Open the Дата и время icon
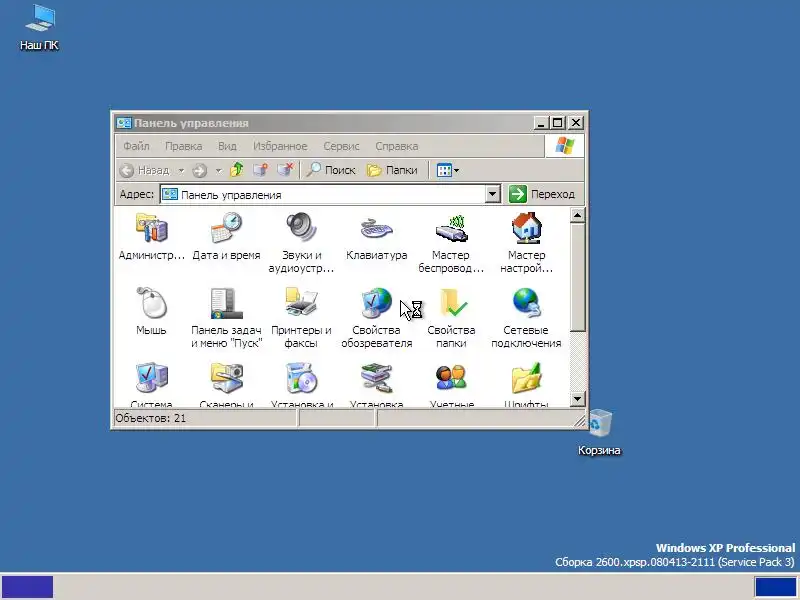The image size is (800, 600). pos(226,229)
